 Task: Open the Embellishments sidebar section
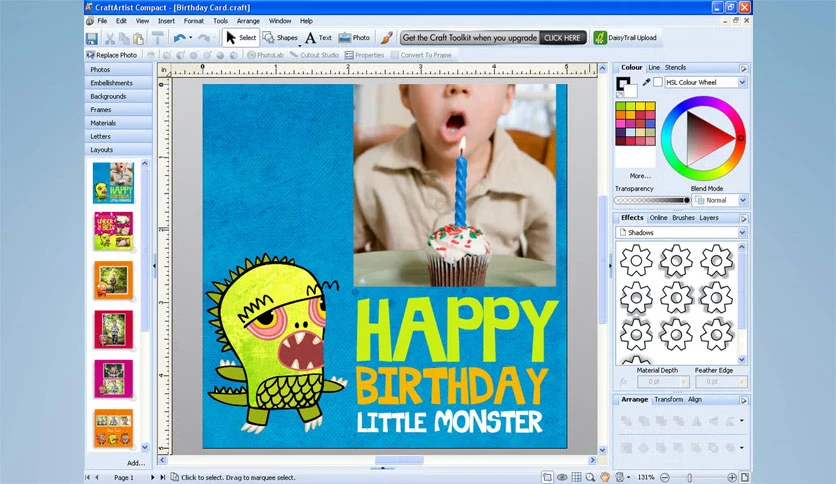118,83
